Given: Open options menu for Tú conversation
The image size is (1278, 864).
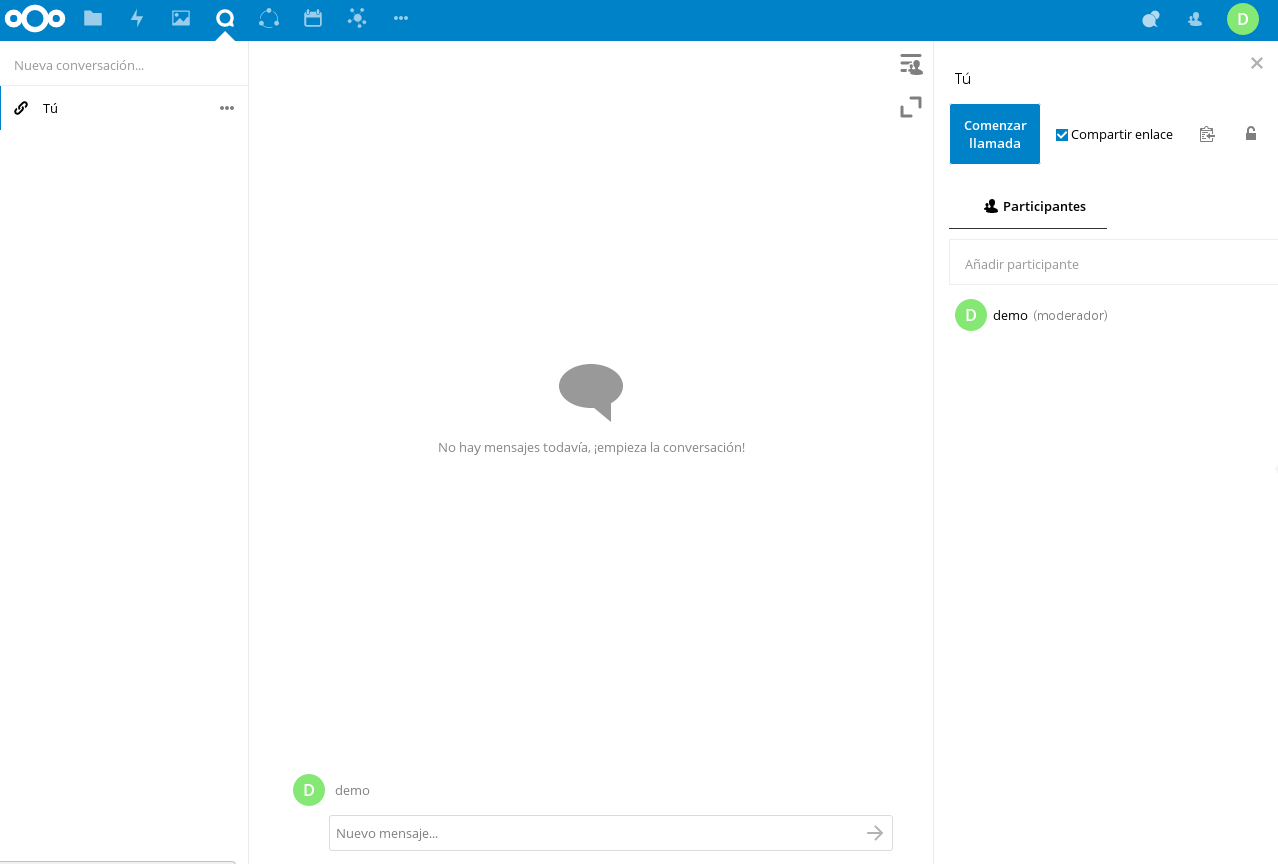Looking at the screenshot, I should (227, 108).
